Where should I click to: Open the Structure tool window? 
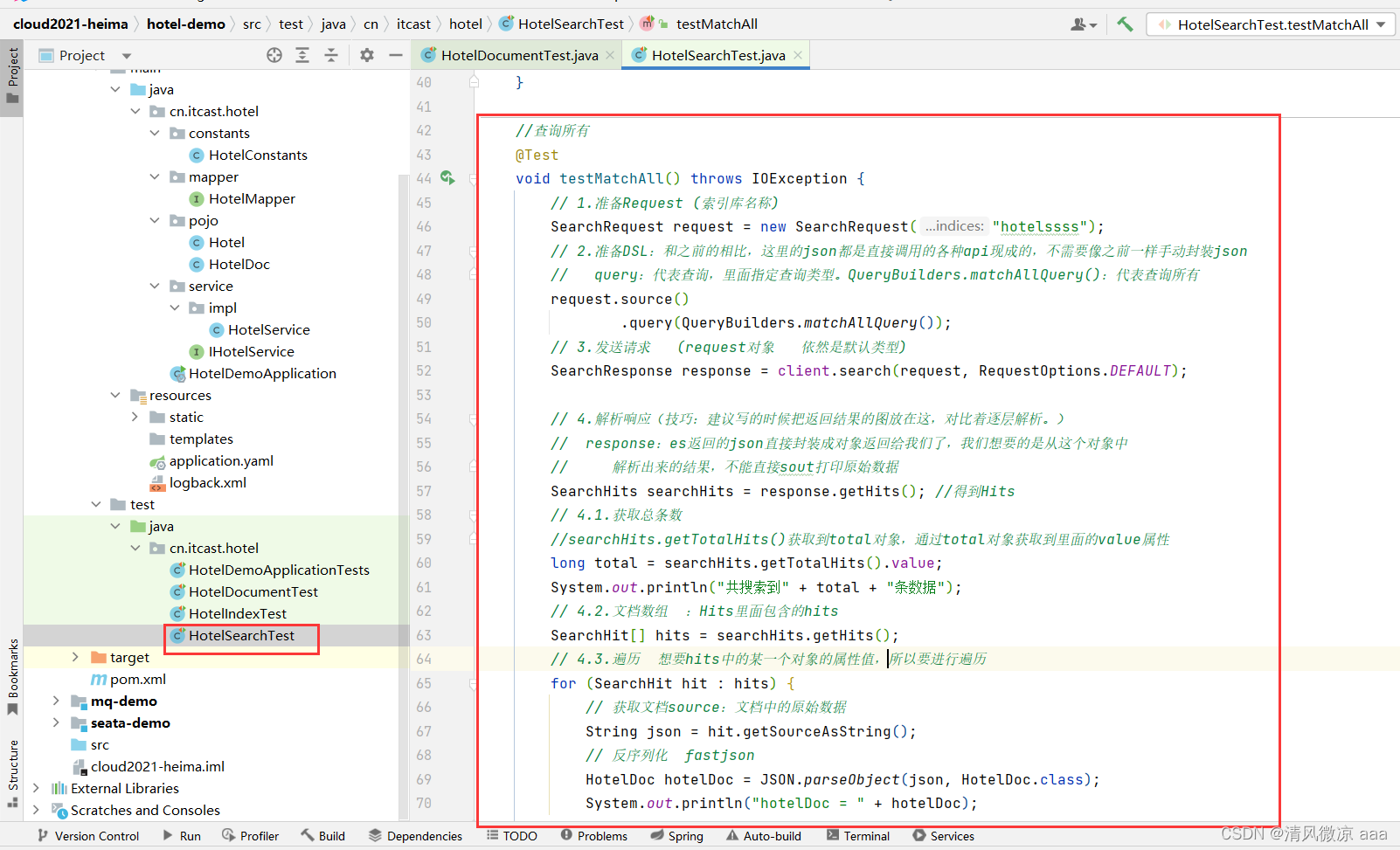tap(12, 772)
